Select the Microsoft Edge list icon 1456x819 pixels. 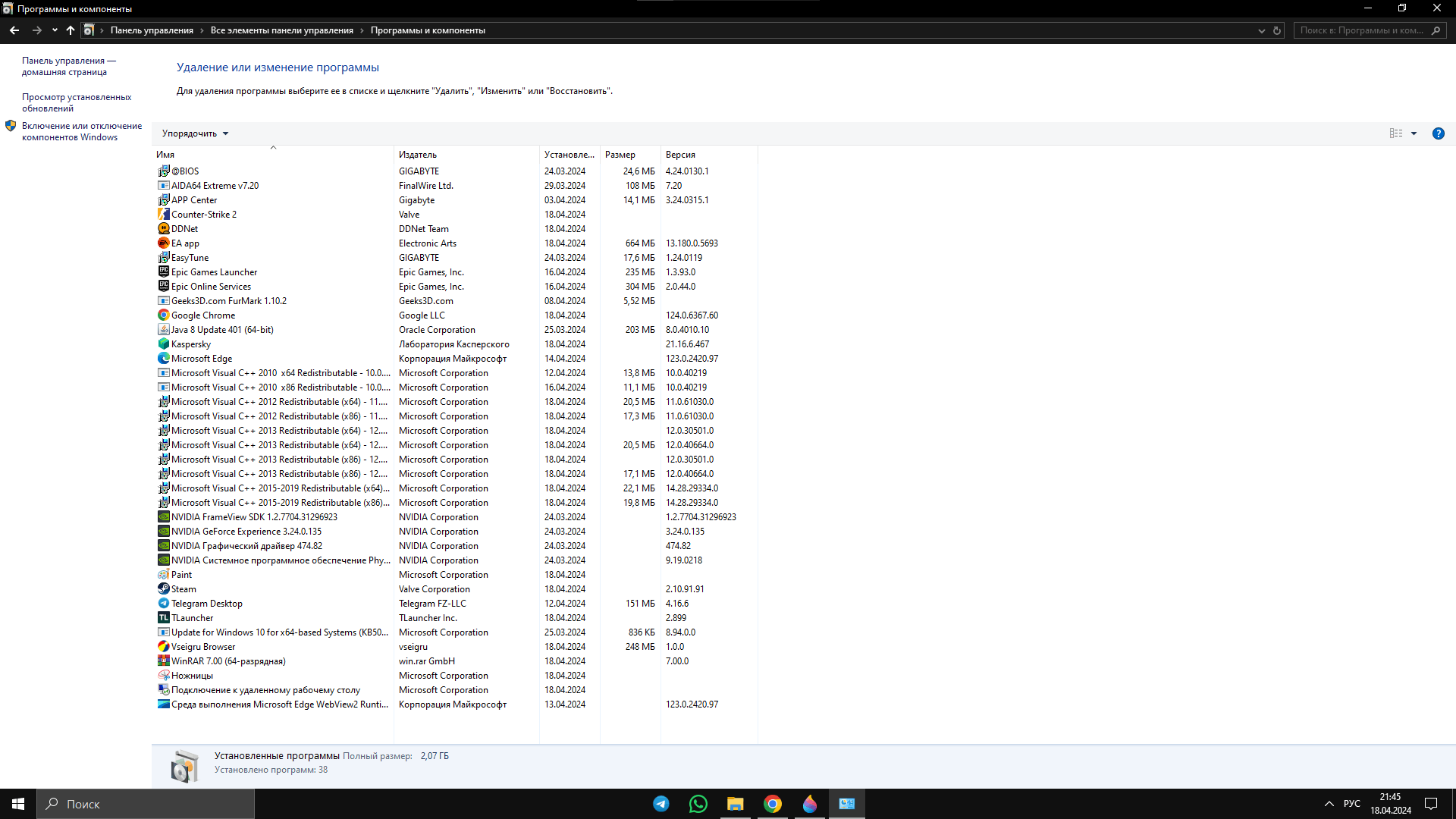pos(163,359)
